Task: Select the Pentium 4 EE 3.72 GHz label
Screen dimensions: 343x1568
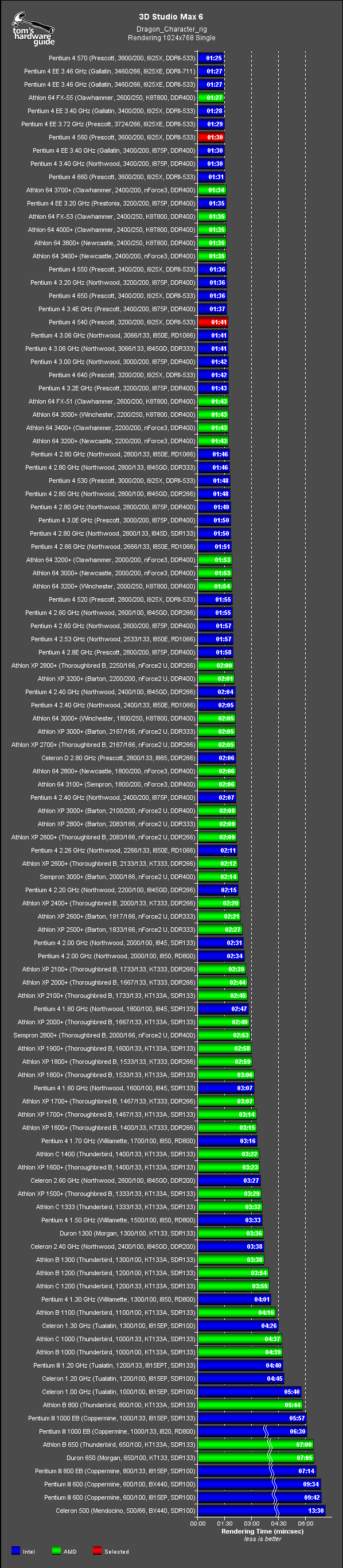Action: 108,124
